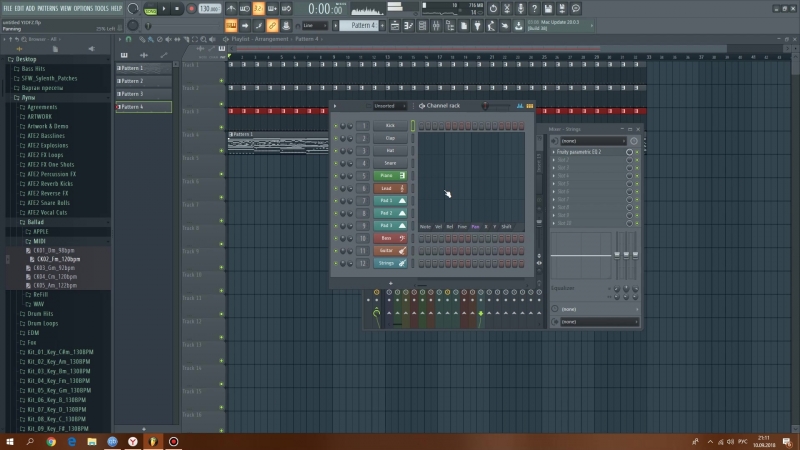800x450 pixels.
Task: Mute the Kick channel using its green LED
Action: [x=336, y=126]
